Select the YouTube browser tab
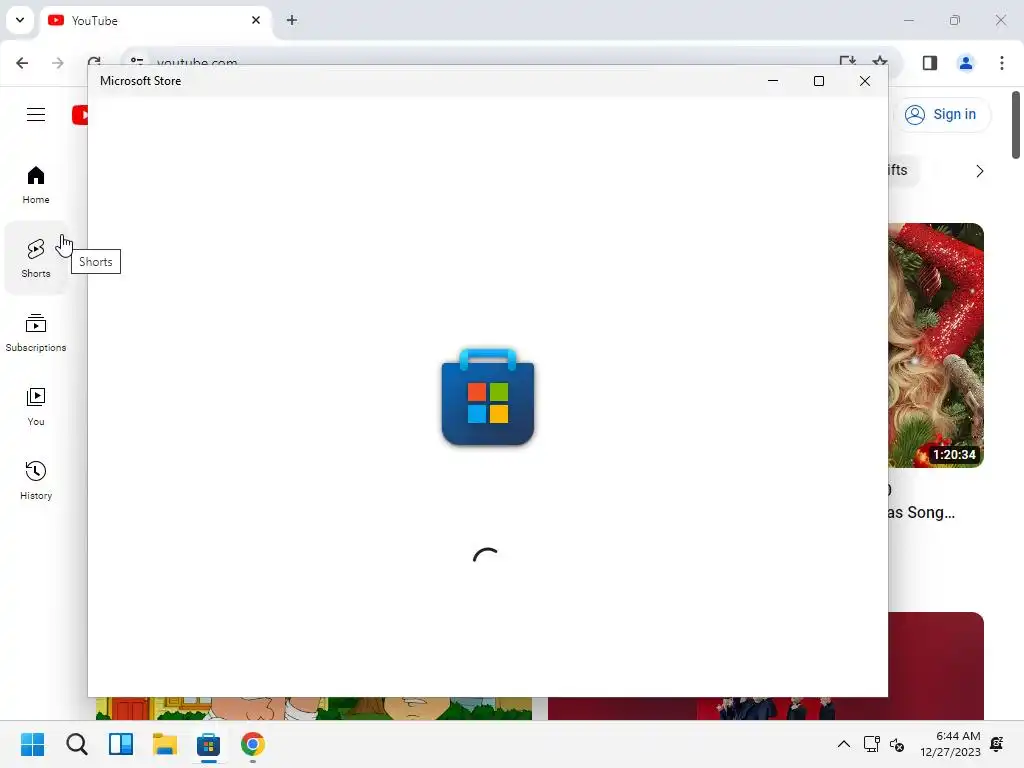 click(x=157, y=20)
